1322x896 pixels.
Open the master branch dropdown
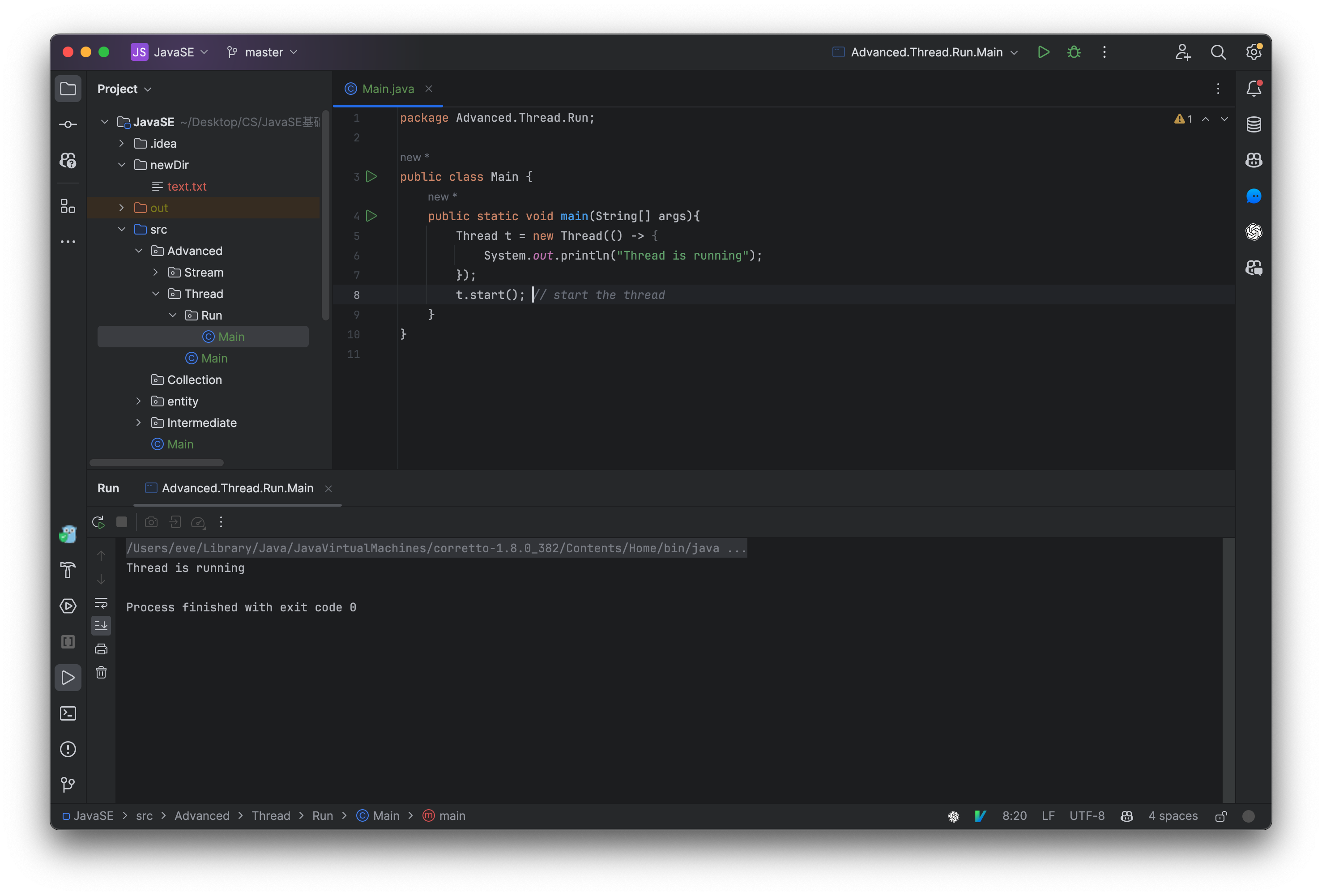(x=262, y=52)
